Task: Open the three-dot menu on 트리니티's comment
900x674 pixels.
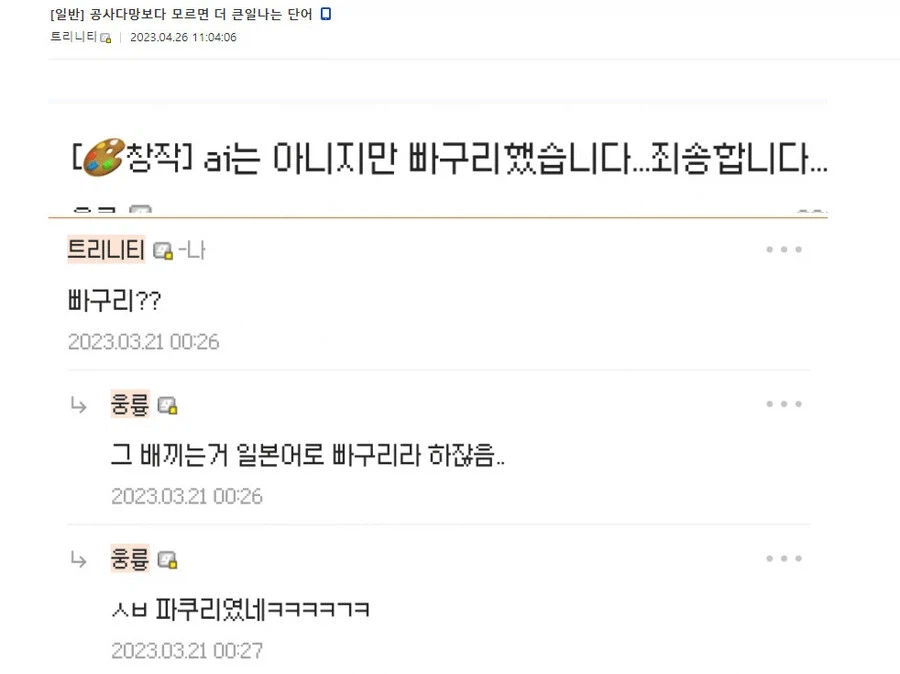Action: (x=783, y=249)
